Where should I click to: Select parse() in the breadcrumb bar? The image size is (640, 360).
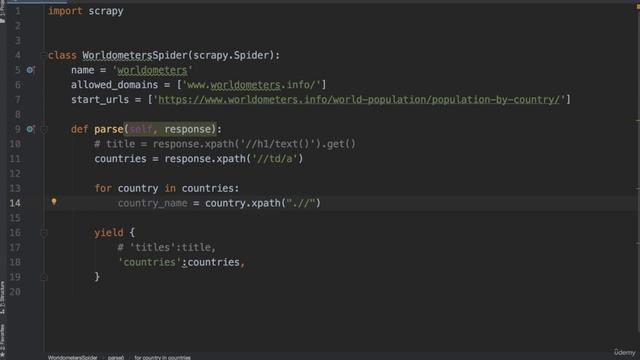(116, 357)
